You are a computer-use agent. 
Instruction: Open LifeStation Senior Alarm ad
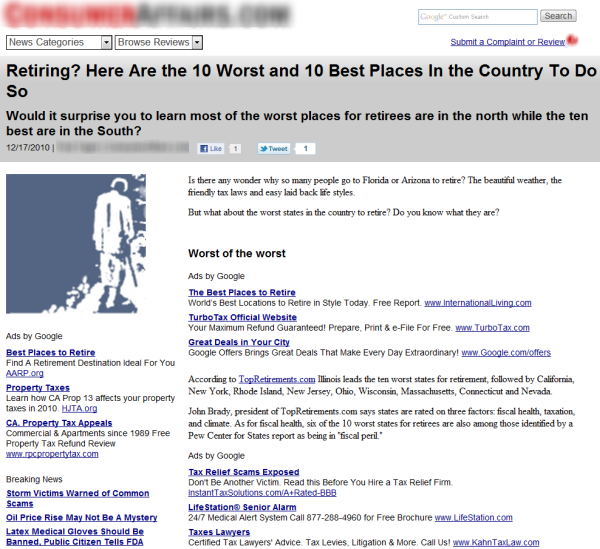tap(242, 507)
